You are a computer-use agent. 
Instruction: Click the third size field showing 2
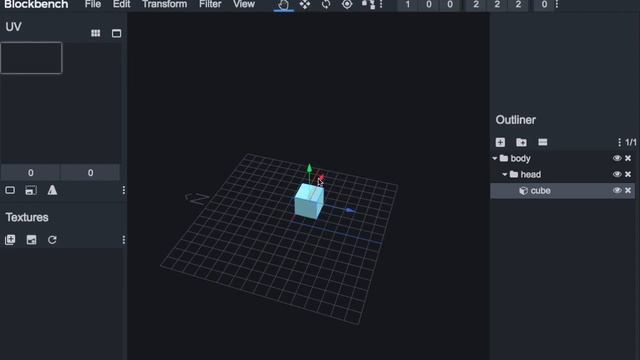point(518,5)
